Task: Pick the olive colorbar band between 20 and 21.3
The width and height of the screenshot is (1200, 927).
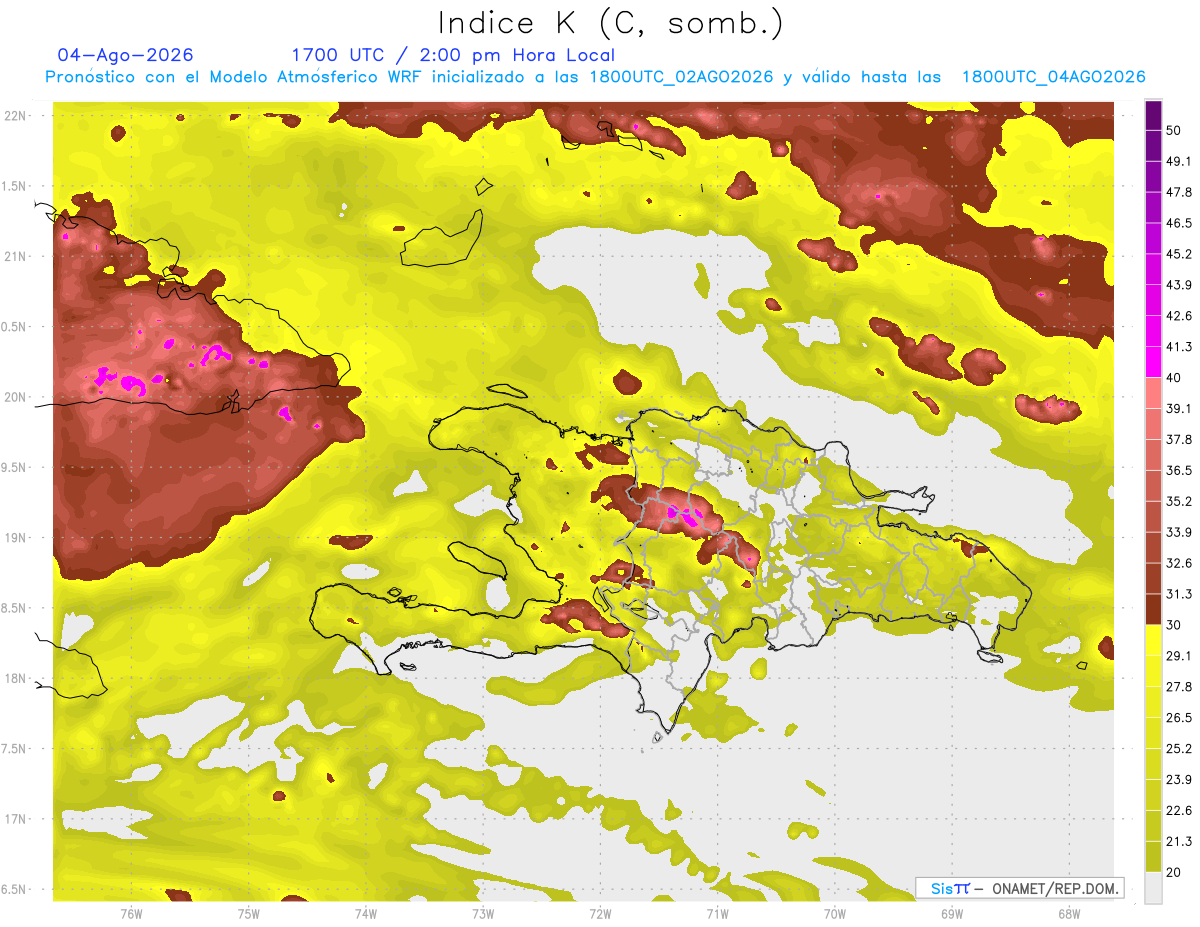Action: coord(1153,856)
